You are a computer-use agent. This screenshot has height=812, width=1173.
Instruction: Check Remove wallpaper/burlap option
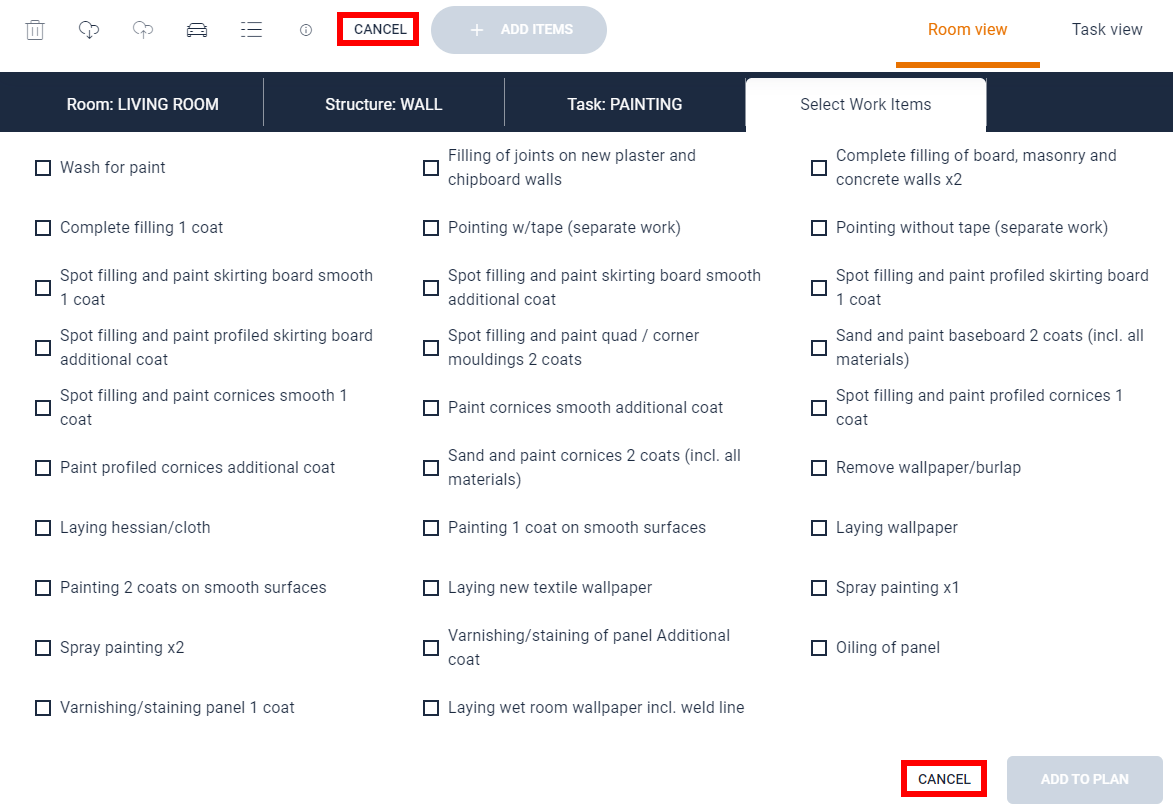(819, 468)
